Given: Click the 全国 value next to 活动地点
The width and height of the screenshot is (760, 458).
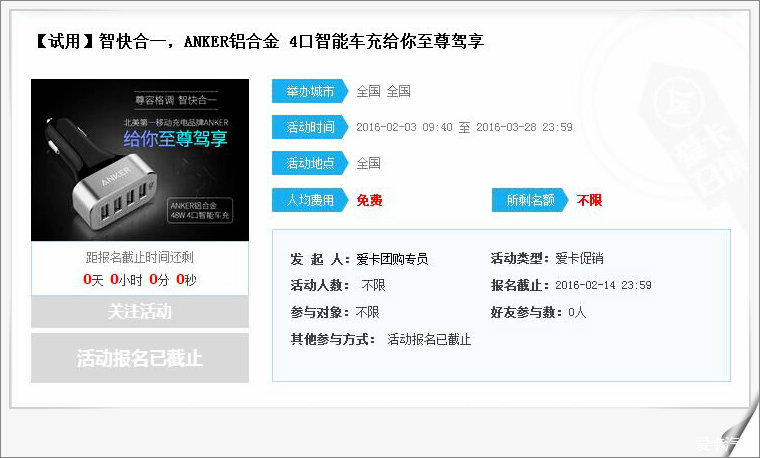Looking at the screenshot, I should tap(368, 163).
